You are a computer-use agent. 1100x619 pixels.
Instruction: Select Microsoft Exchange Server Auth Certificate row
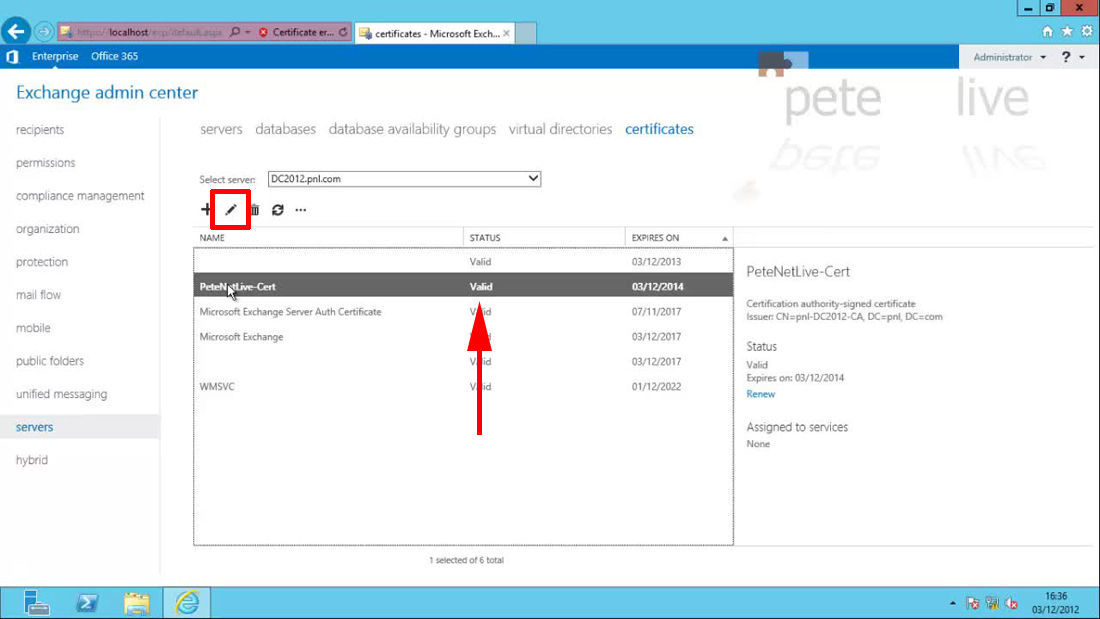pos(463,312)
